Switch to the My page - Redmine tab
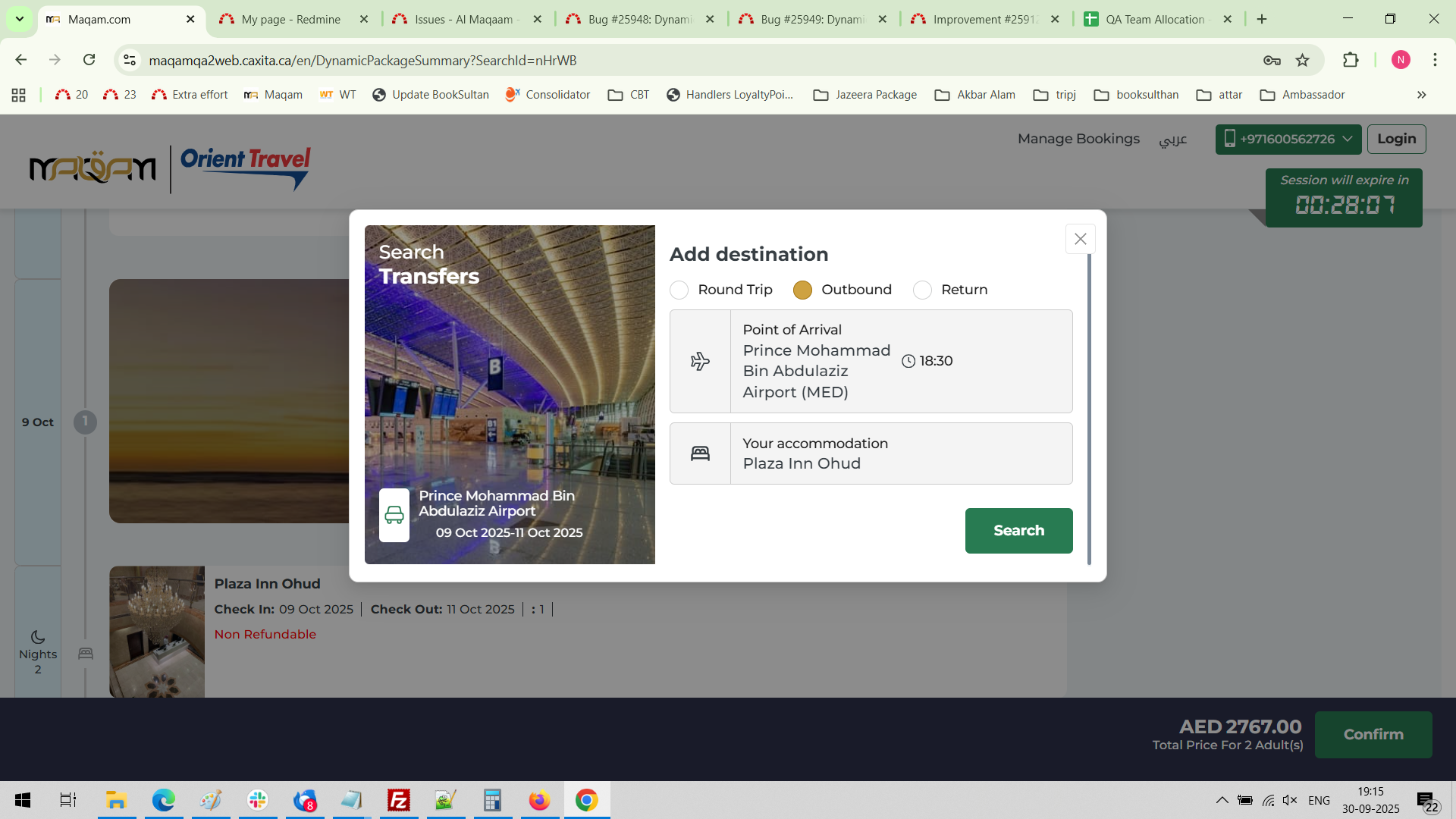This screenshot has width=1456, height=819. point(291,19)
